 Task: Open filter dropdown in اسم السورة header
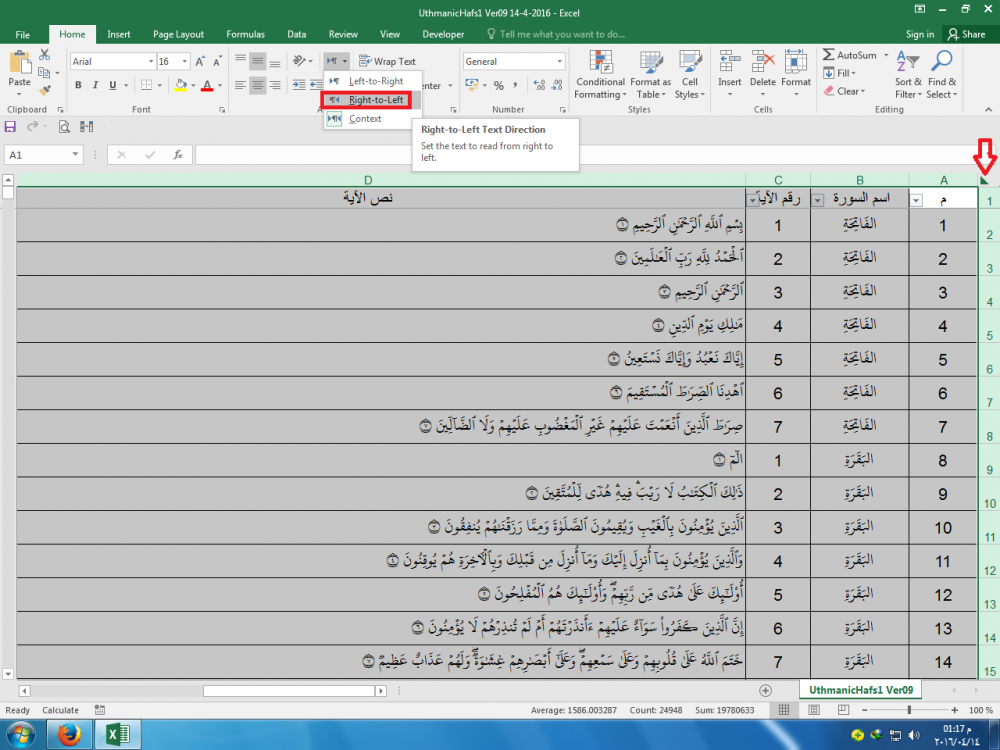tap(818, 200)
